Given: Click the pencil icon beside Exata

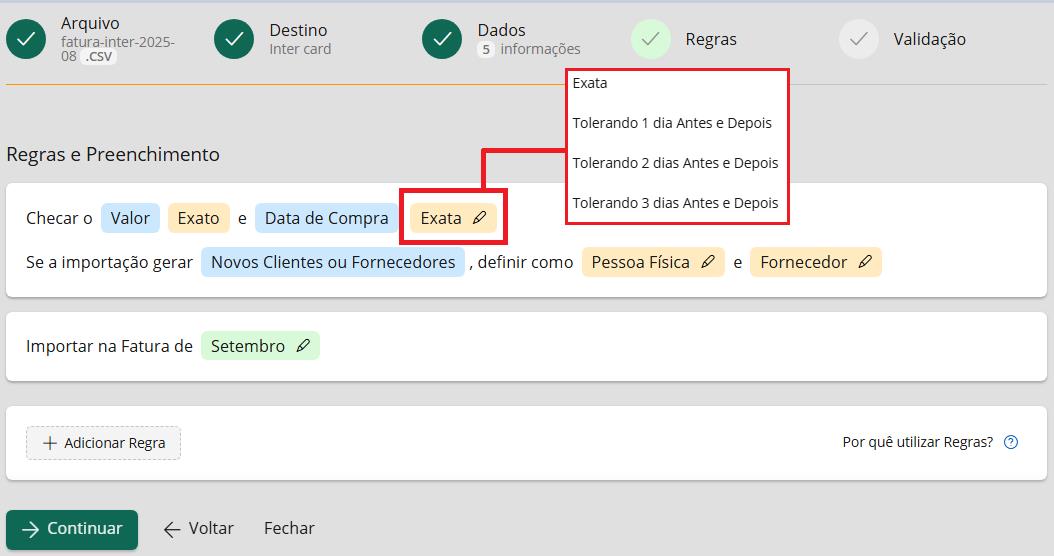Looking at the screenshot, I should tap(479, 218).
